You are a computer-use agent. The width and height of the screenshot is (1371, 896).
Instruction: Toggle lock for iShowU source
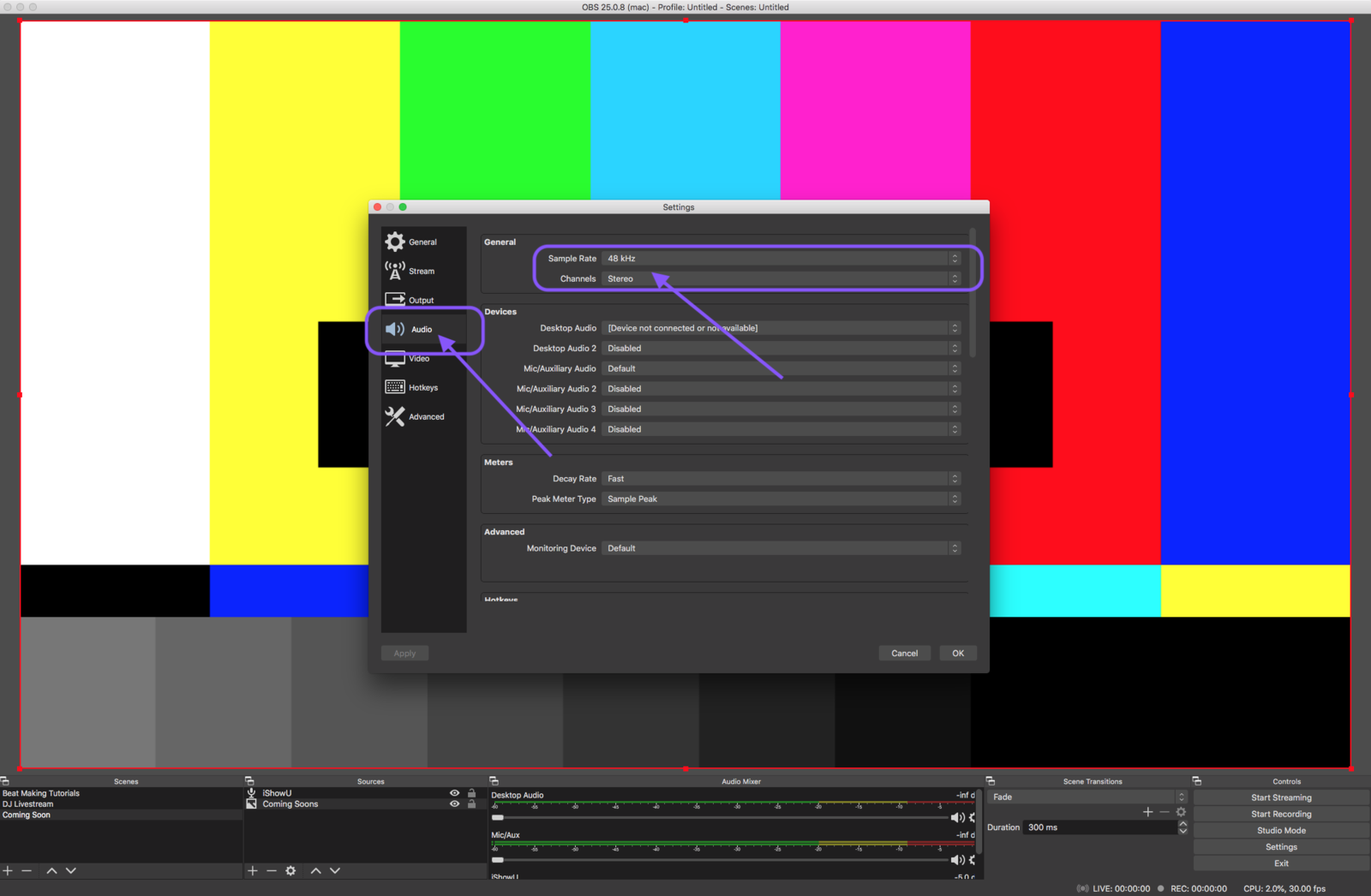pos(471,793)
